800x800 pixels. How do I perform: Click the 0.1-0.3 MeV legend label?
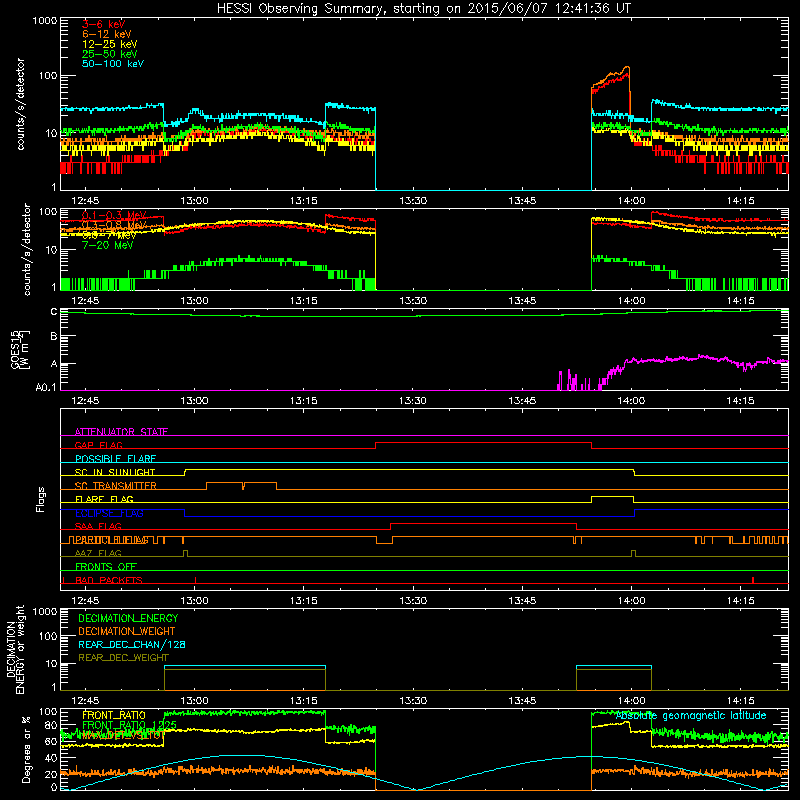114,215
